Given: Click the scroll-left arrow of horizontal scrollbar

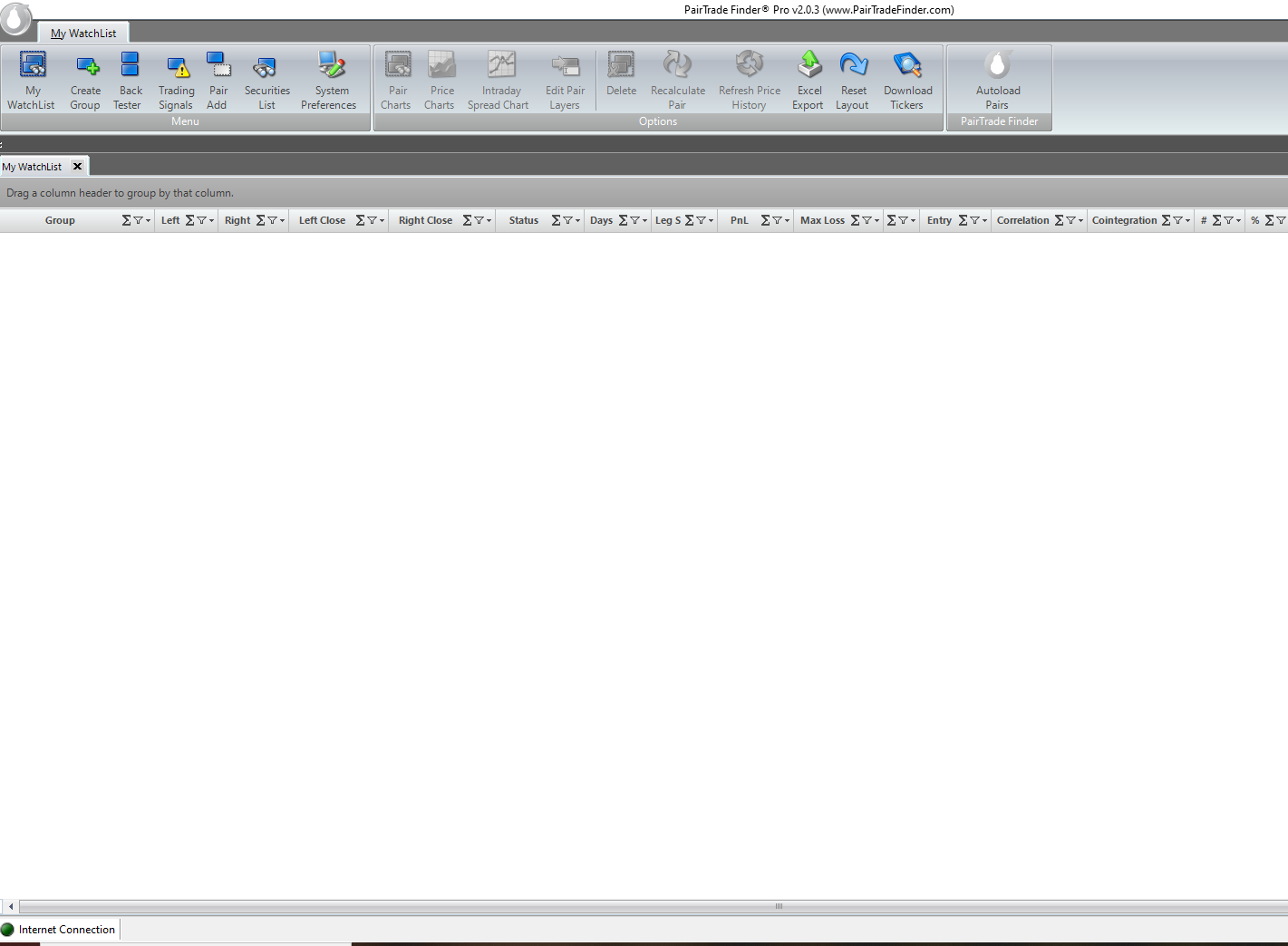Looking at the screenshot, I should coord(10,906).
